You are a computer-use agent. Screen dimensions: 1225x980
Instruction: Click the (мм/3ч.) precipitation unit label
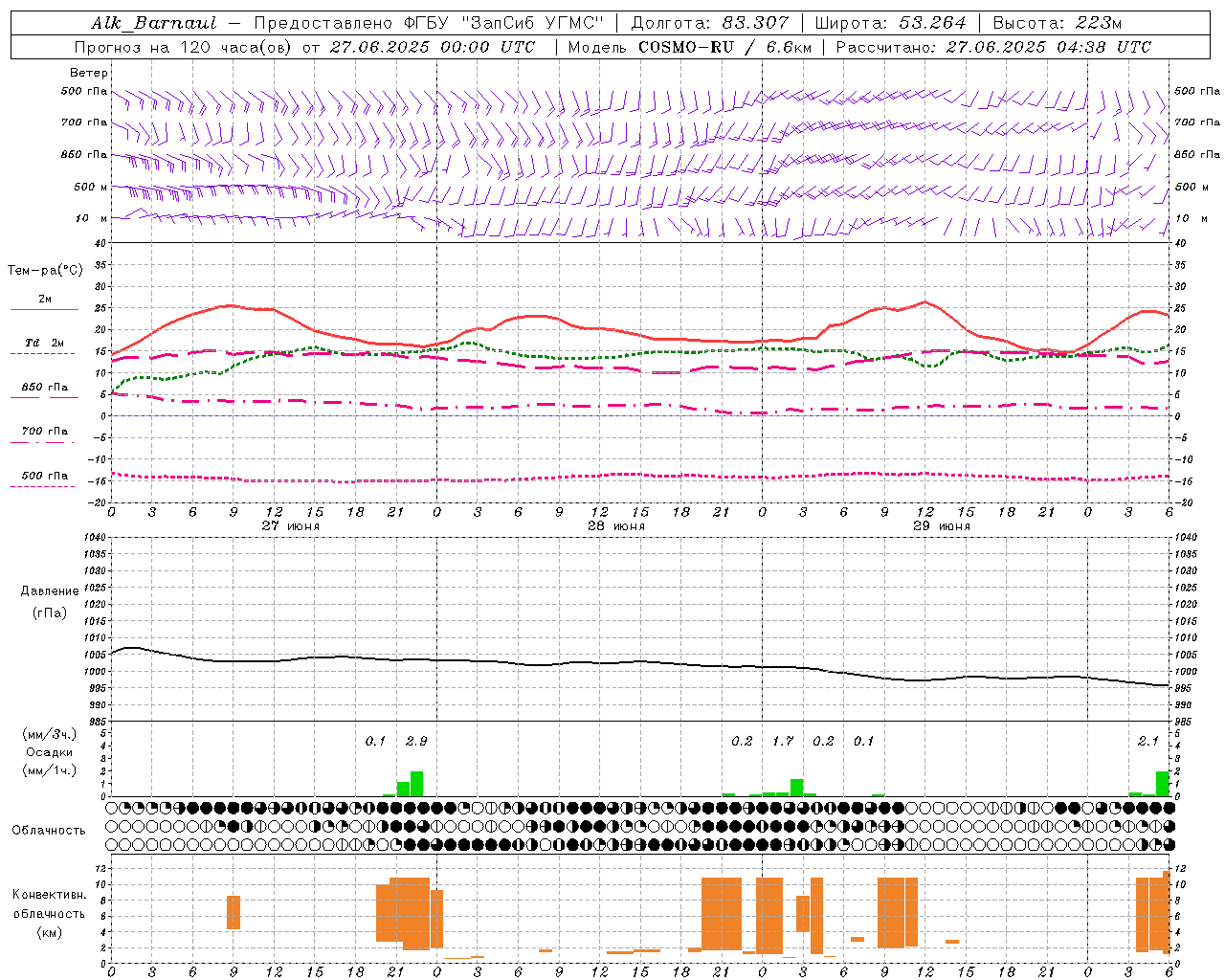click(50, 734)
